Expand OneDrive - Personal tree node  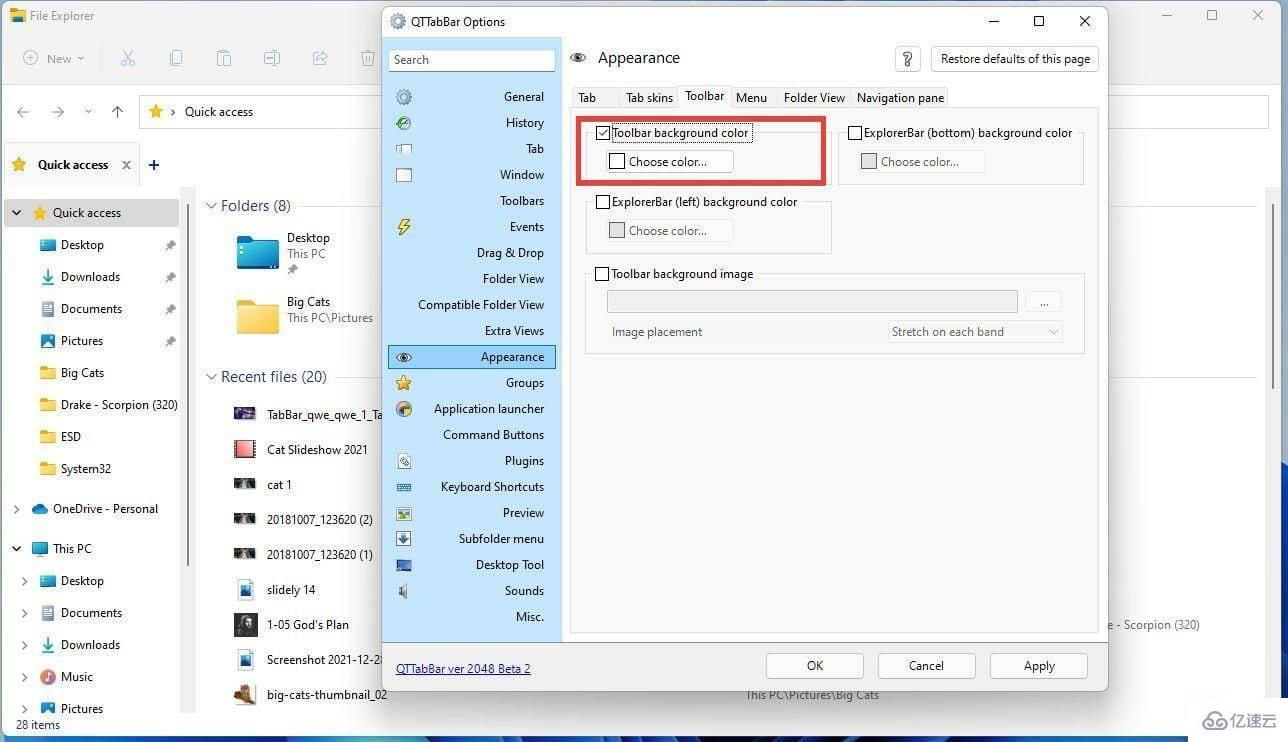click(17, 509)
